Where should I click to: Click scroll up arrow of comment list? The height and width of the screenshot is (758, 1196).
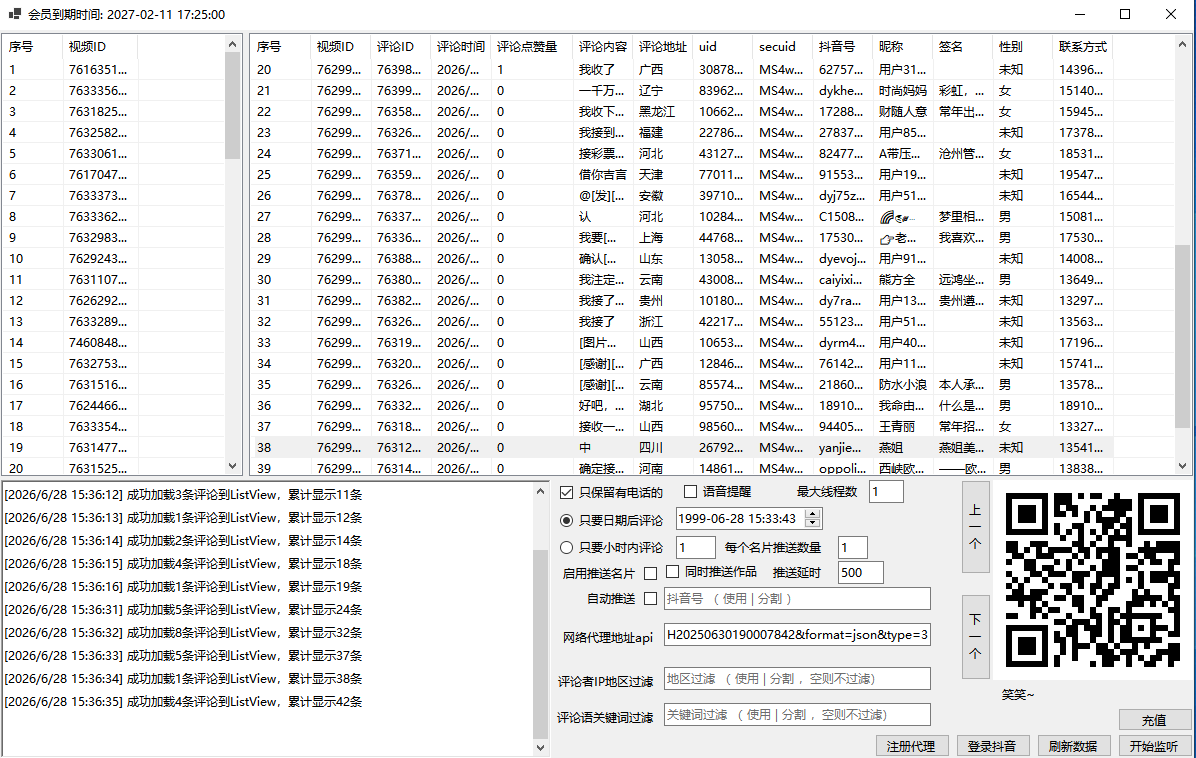pos(1182,45)
